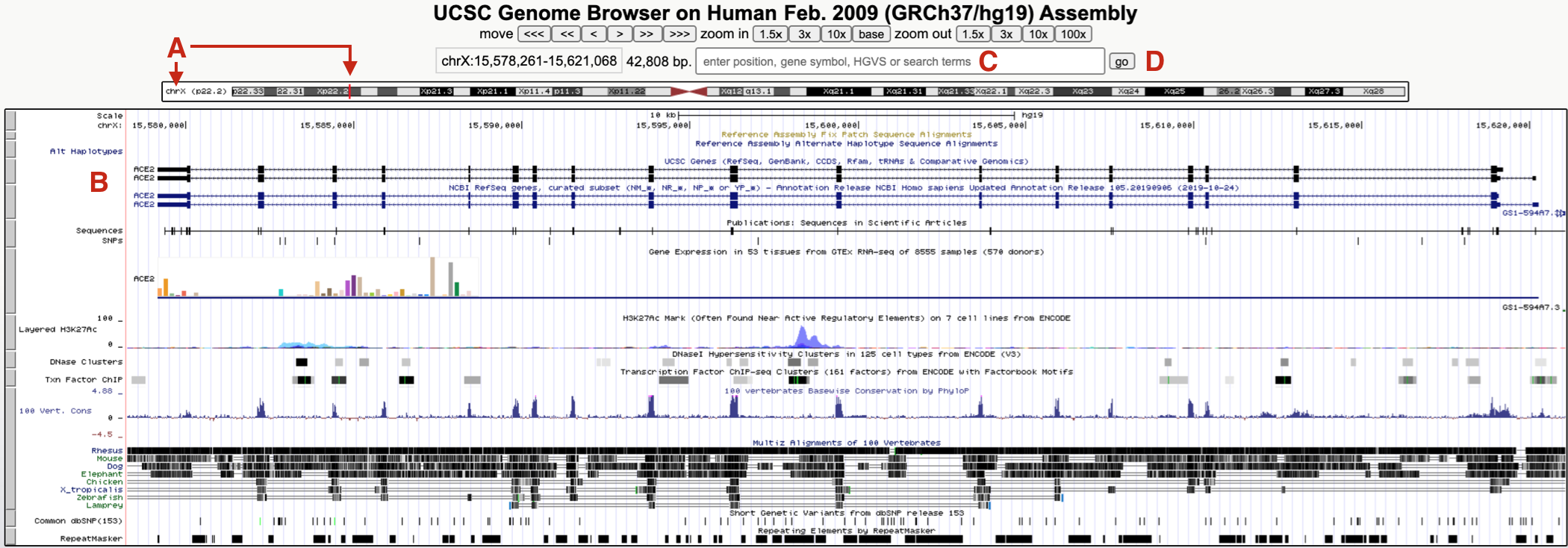The image size is (1568, 548).
Task: Select the Alt Haplotypes track label
Action: coord(86,152)
